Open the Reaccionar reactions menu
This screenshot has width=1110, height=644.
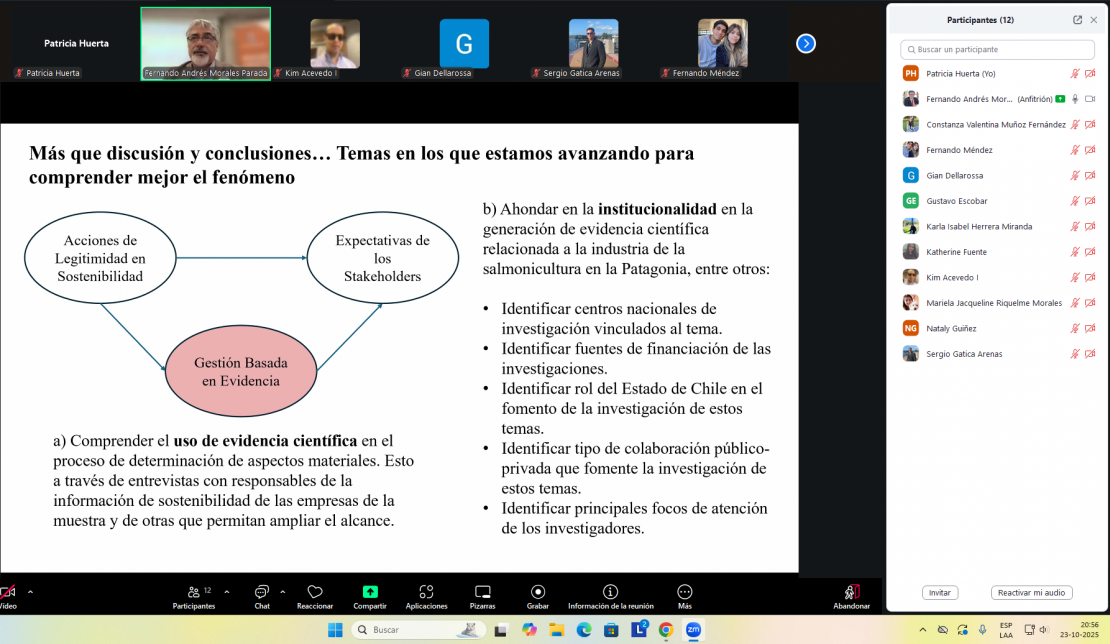tap(315, 592)
